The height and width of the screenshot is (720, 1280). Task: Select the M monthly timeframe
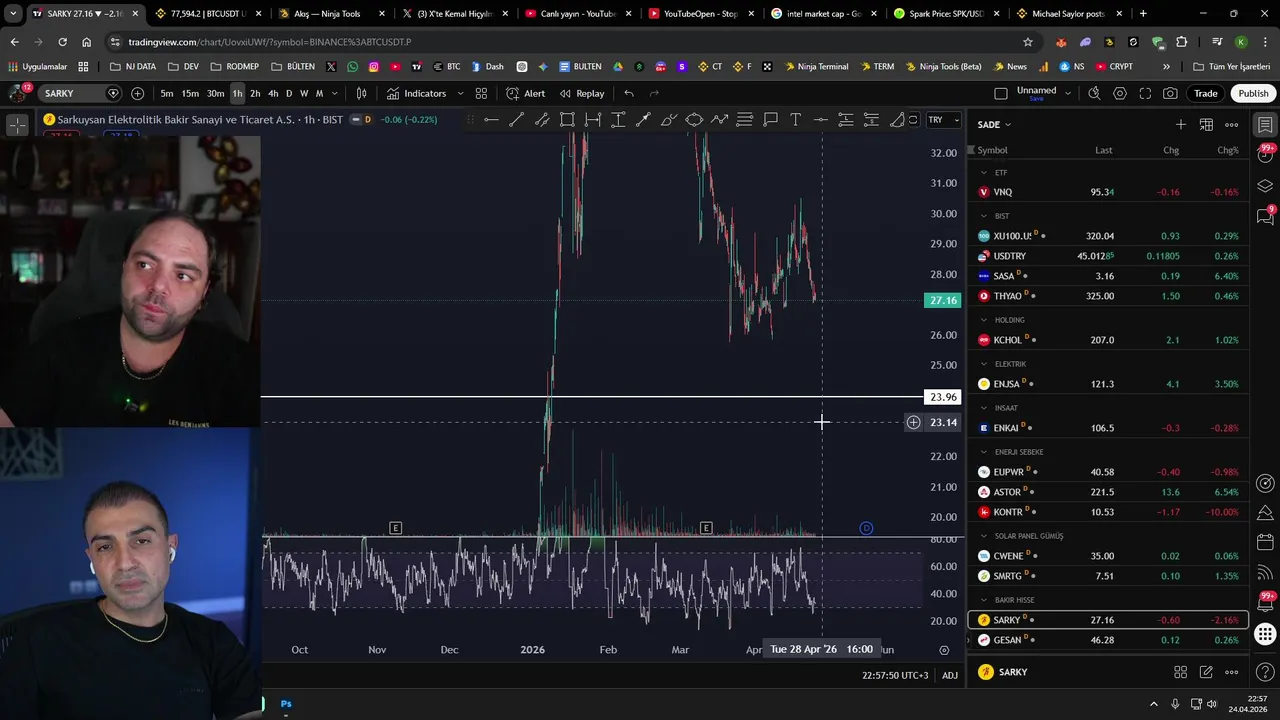pos(319,93)
